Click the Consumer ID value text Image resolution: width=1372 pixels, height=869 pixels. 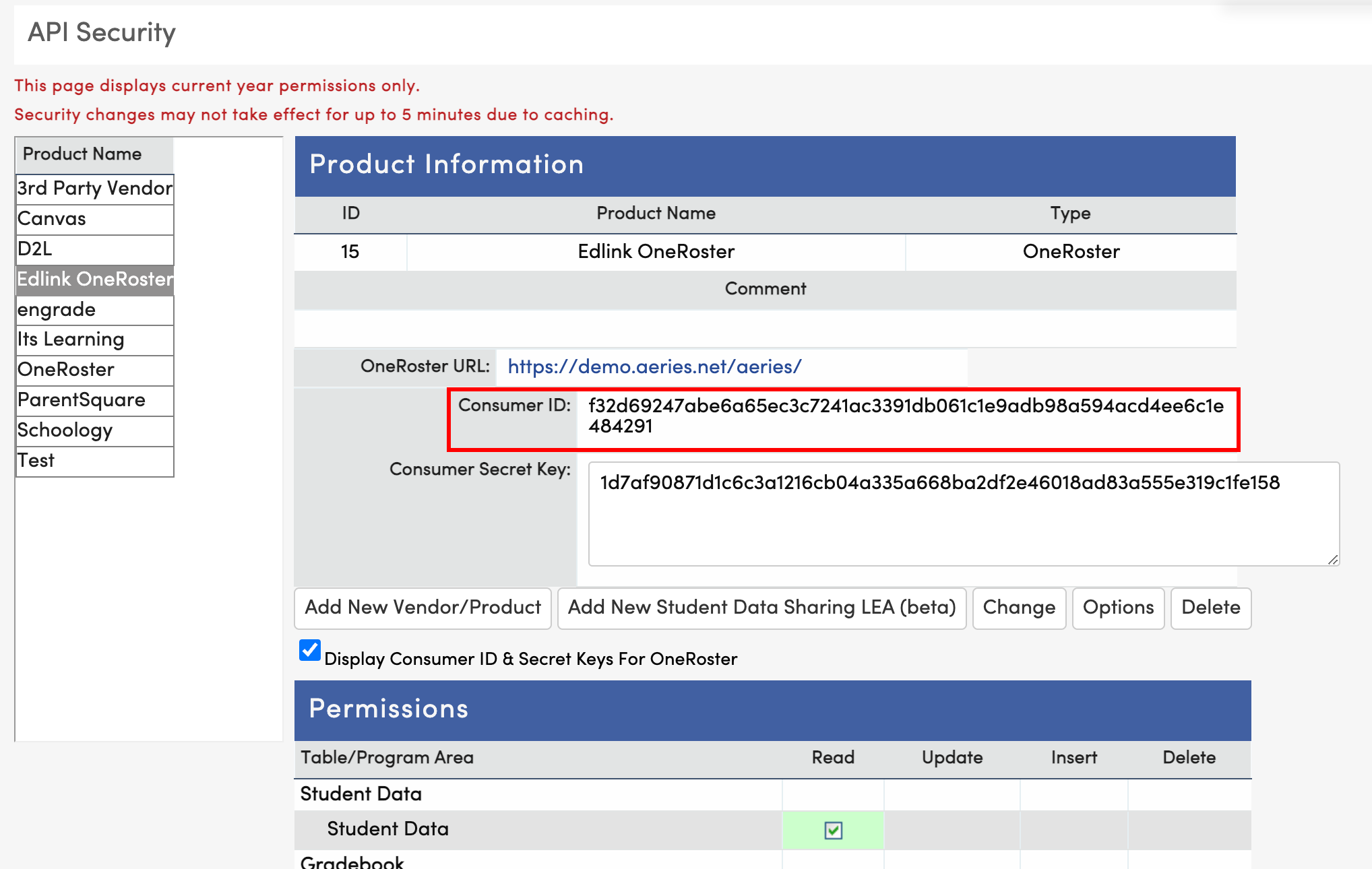point(906,416)
